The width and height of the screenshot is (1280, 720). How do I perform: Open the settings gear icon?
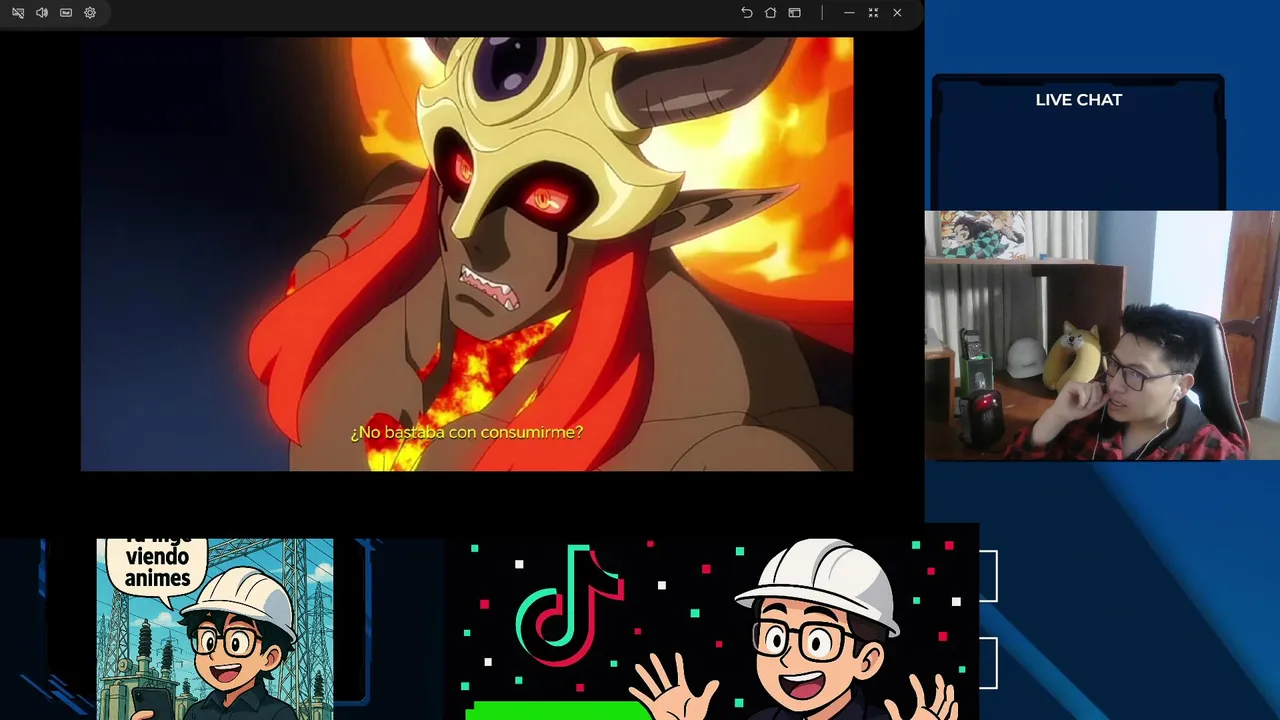tap(90, 13)
